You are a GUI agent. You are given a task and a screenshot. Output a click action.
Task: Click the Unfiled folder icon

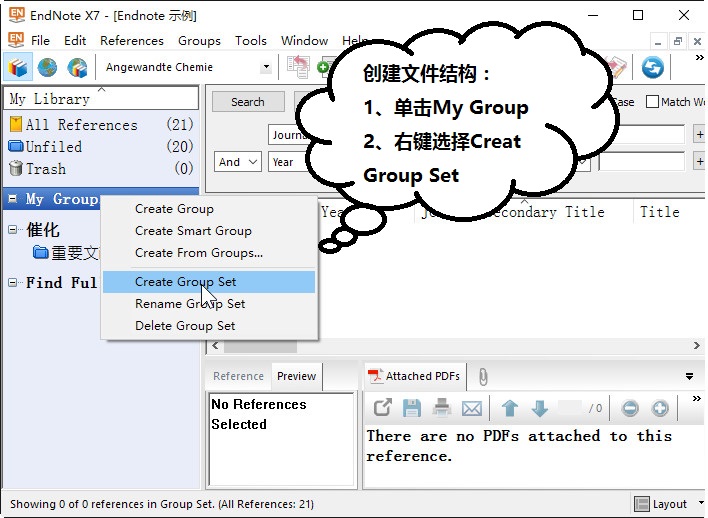[x=16, y=146]
